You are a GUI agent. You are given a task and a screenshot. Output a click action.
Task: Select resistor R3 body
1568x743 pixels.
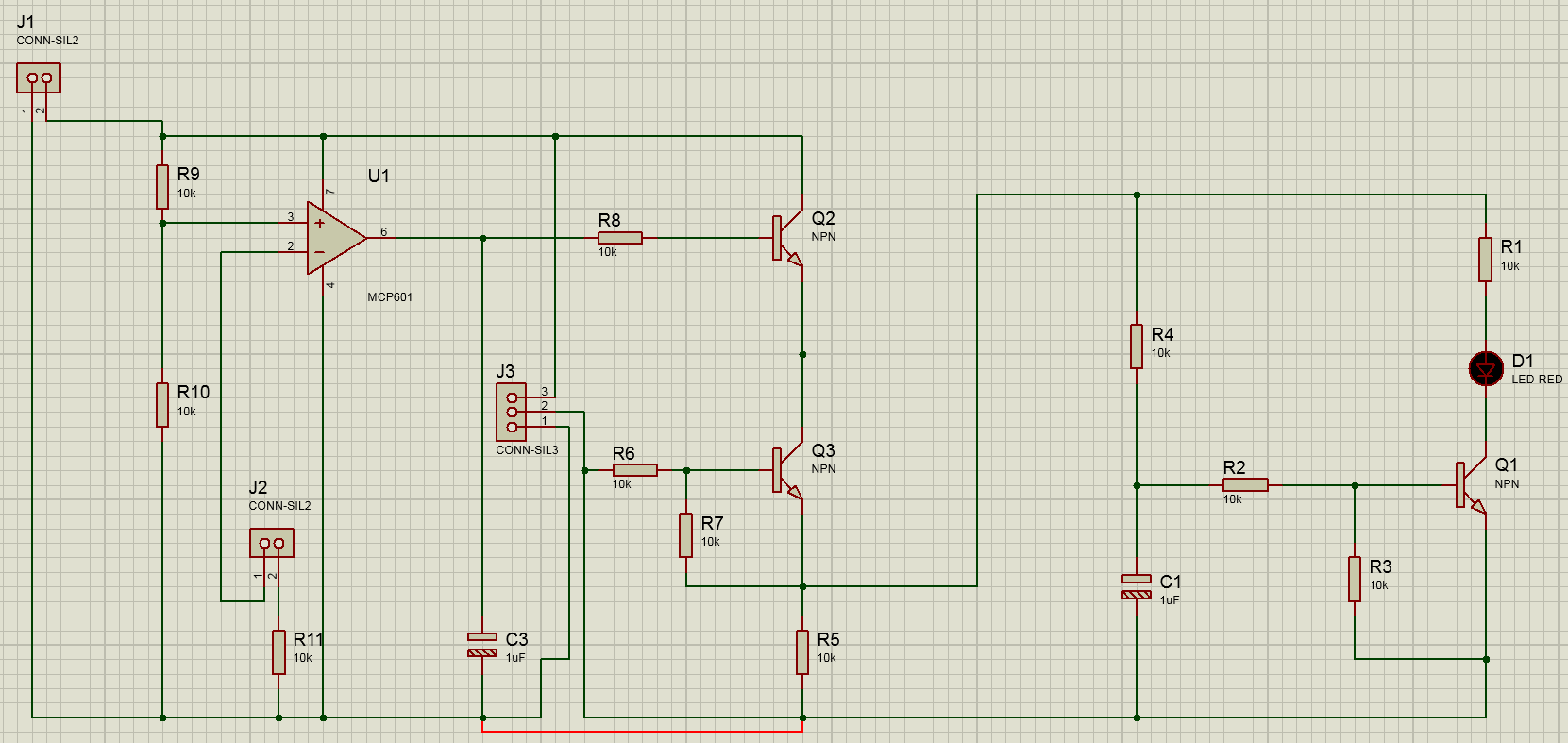tap(1355, 579)
